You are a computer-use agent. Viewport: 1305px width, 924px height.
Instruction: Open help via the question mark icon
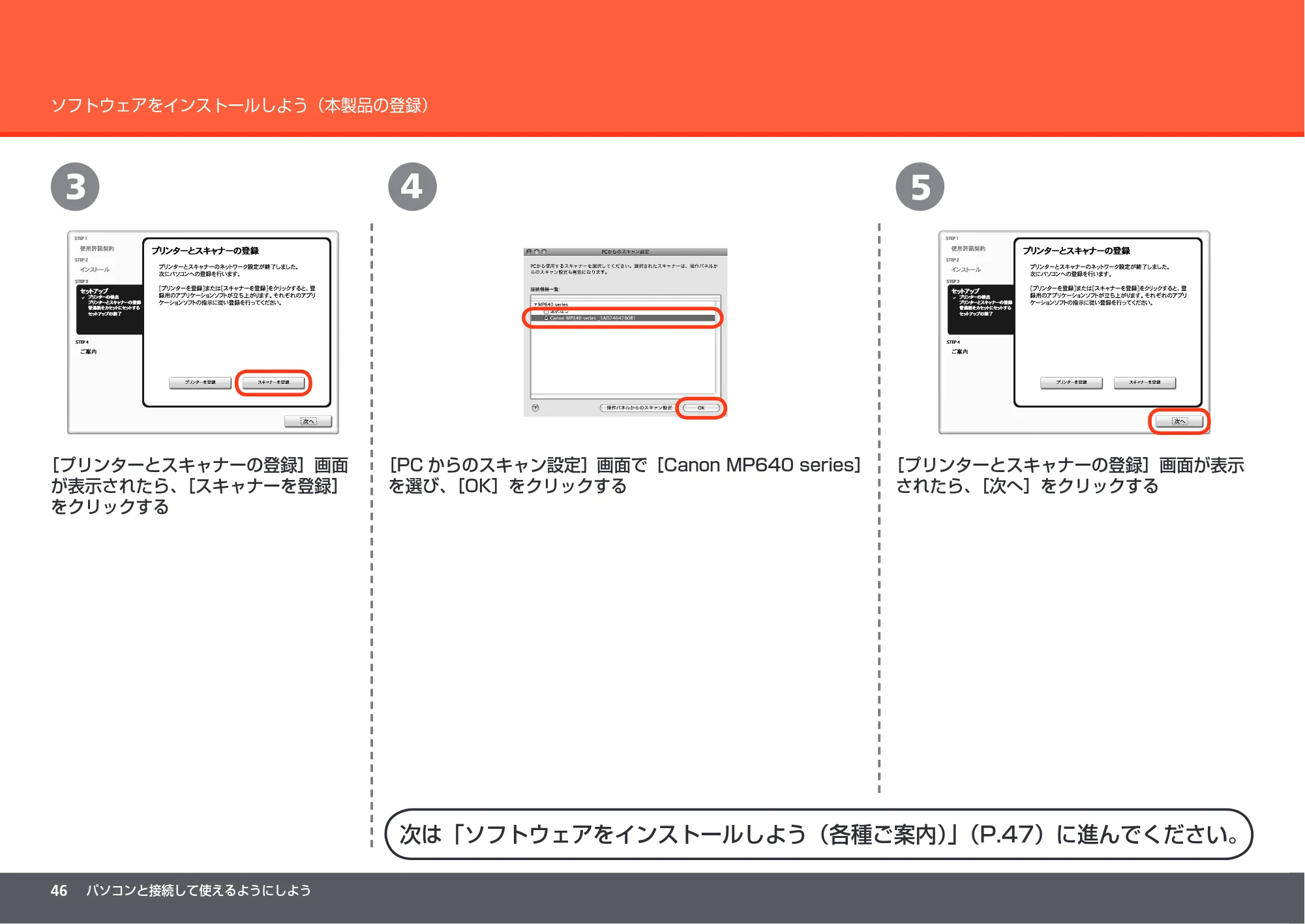(x=535, y=408)
